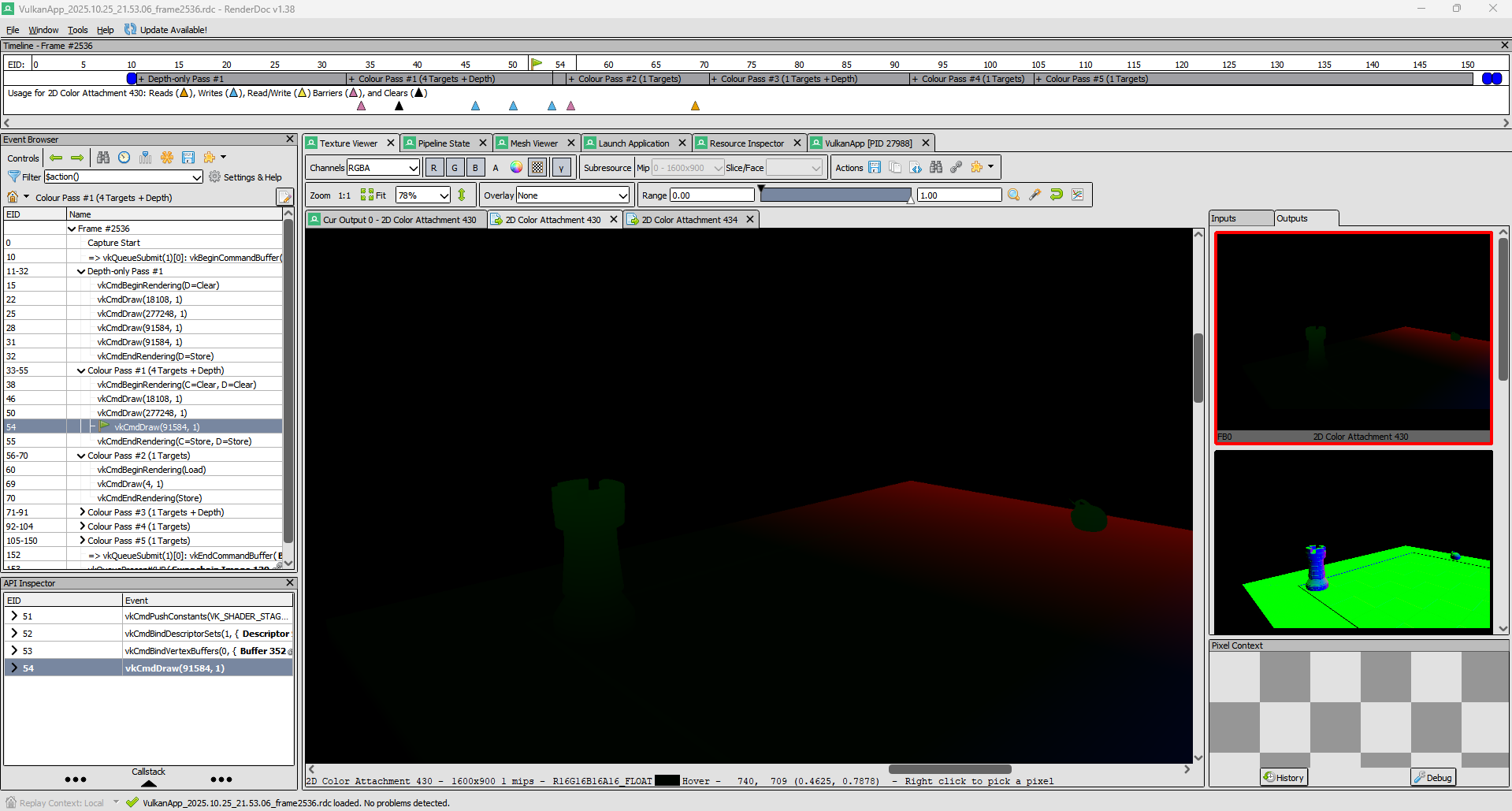The image size is (1512, 811).
Task: Click the binoculars icon in texture Actions
Action: pos(935,167)
